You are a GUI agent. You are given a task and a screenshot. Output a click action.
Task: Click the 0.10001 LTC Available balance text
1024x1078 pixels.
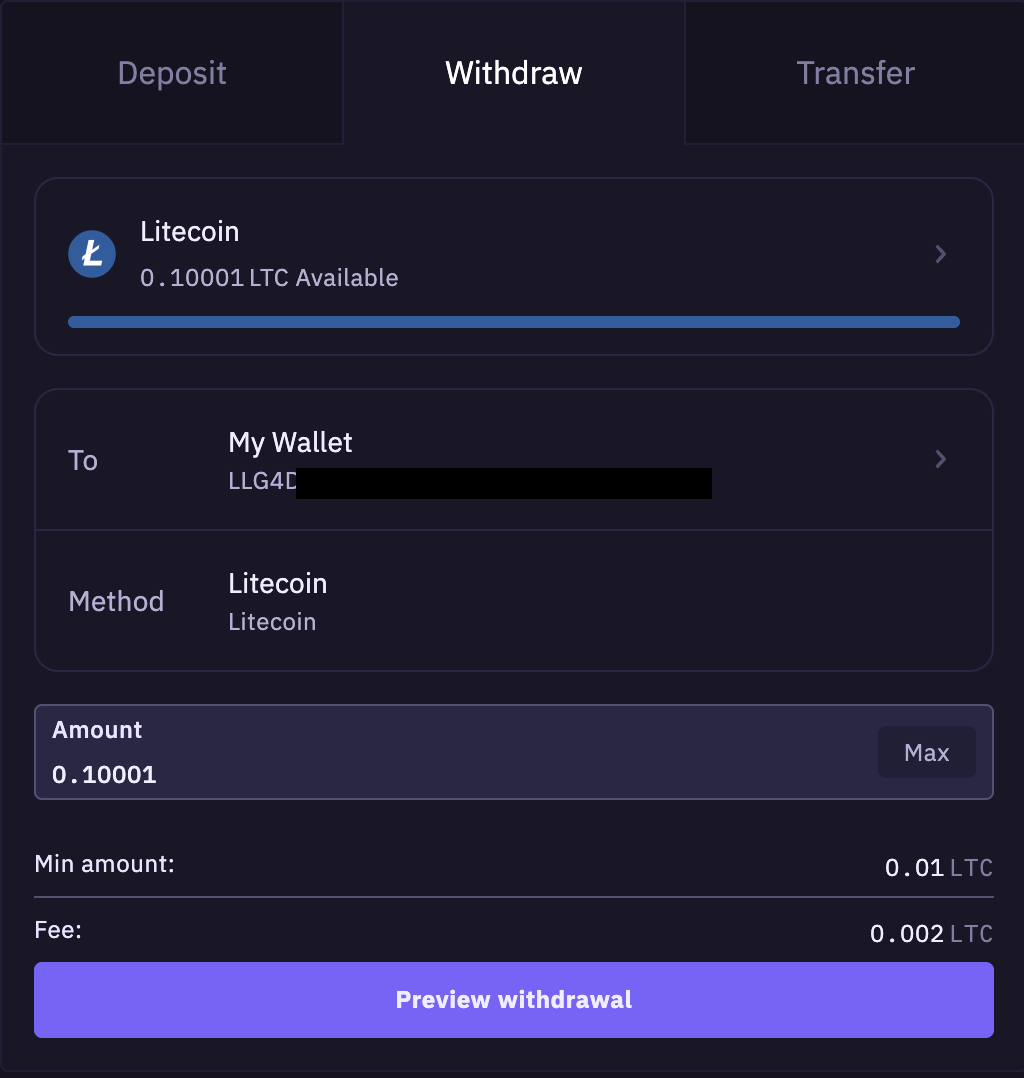[268, 278]
